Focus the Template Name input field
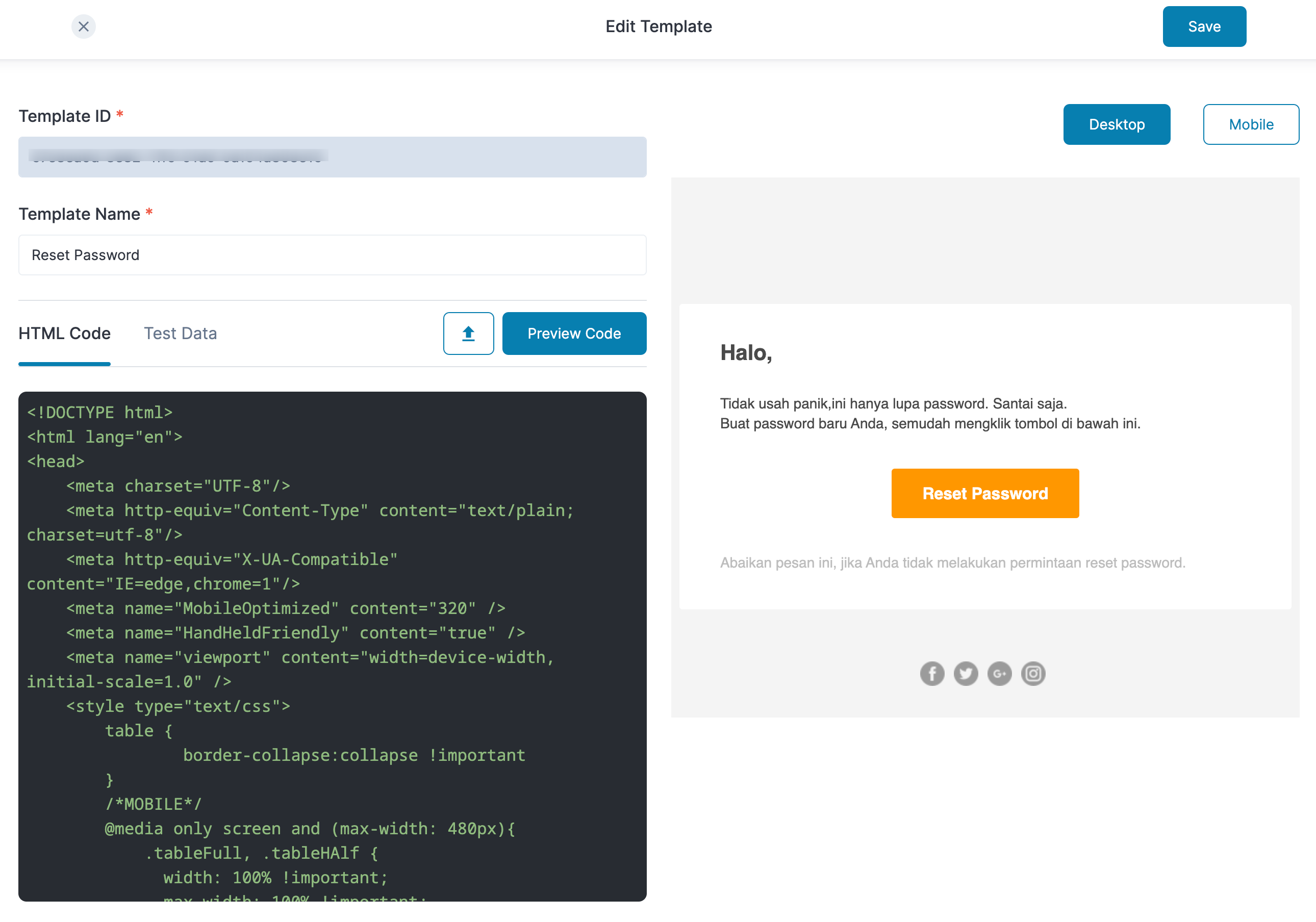 point(332,255)
